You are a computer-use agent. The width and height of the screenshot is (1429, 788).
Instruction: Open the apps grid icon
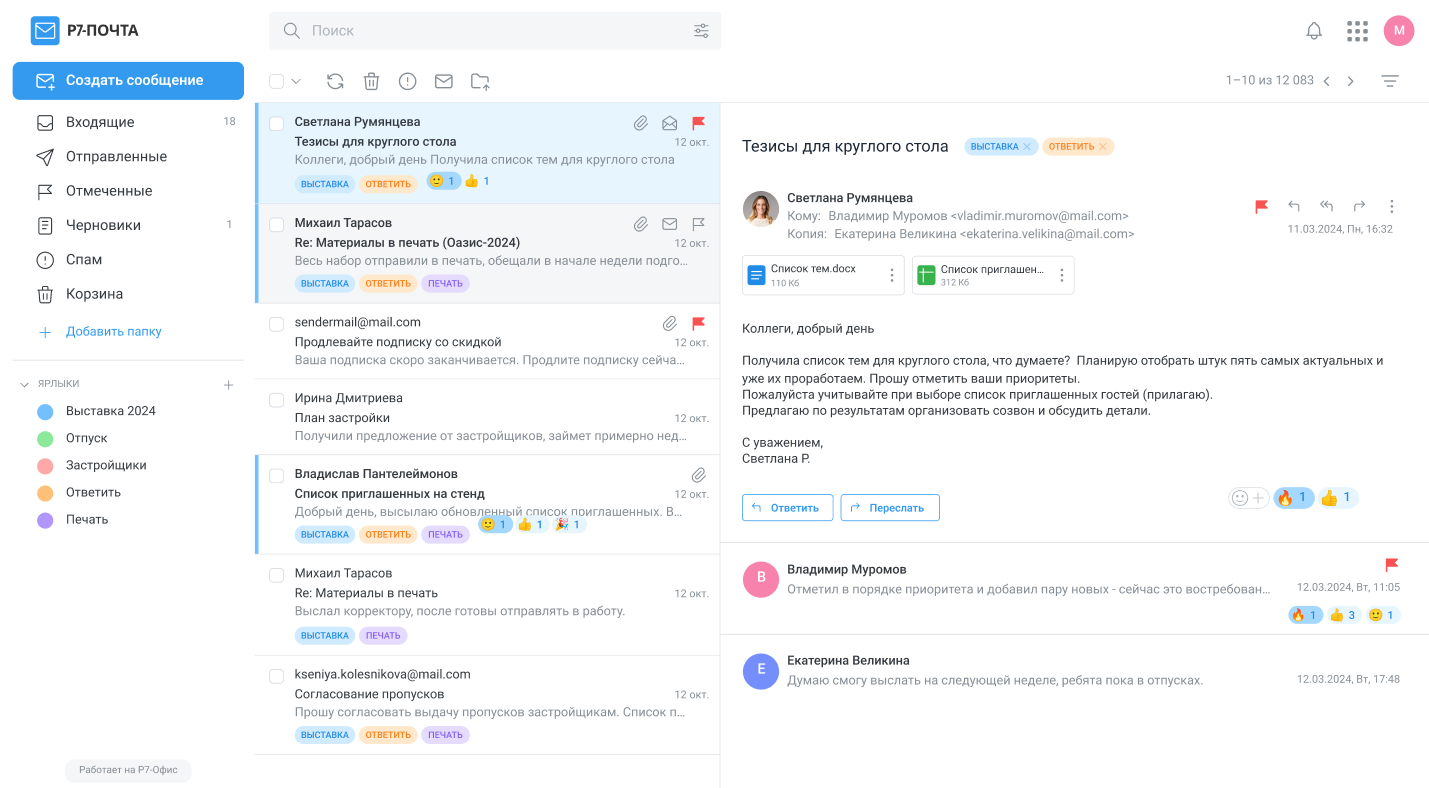pyautogui.click(x=1357, y=31)
